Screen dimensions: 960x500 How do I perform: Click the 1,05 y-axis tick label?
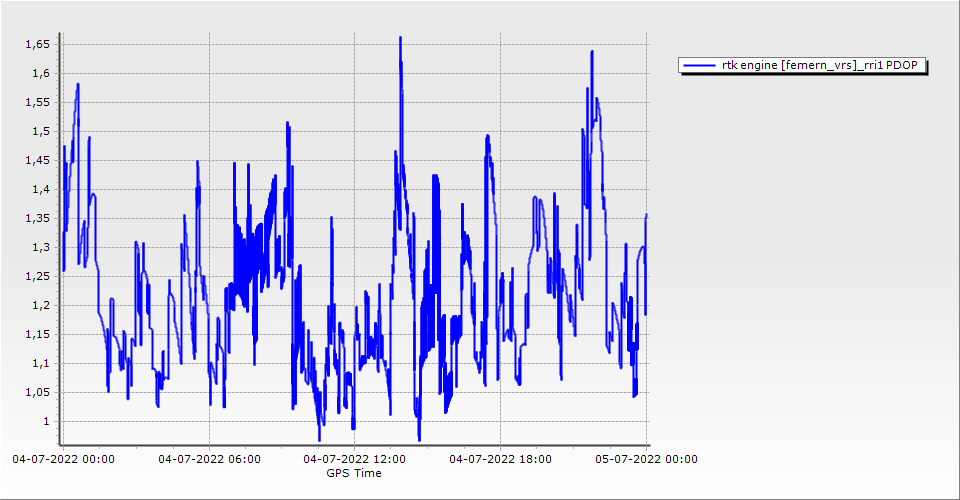click(x=37, y=392)
